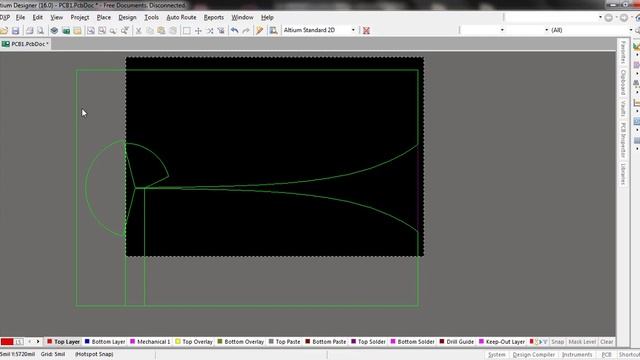
Task: Click the Copy icon
Action: pyautogui.click(x=150, y=31)
